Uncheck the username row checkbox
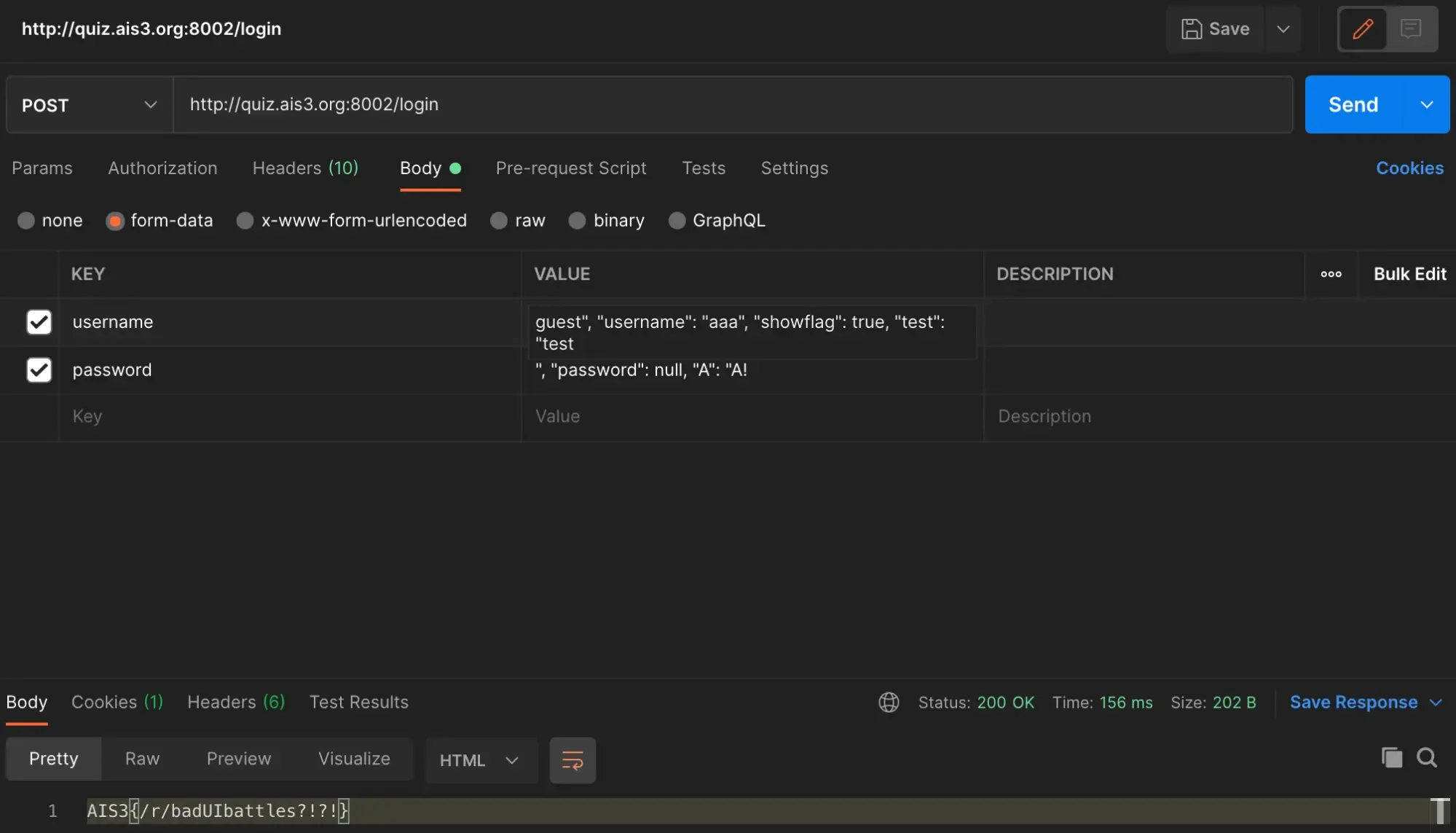1456x833 pixels. point(39,321)
